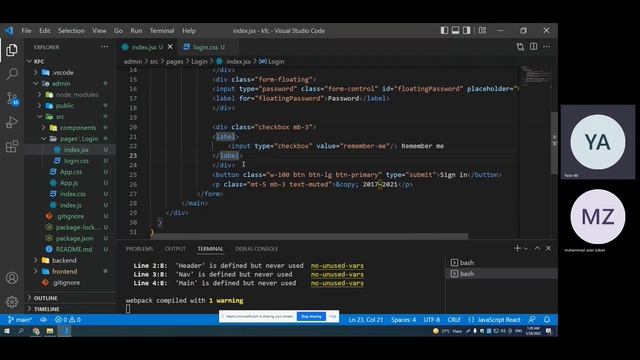Change the CRLF end of line setting
The width and height of the screenshot is (640, 360).
pyautogui.click(x=454, y=320)
